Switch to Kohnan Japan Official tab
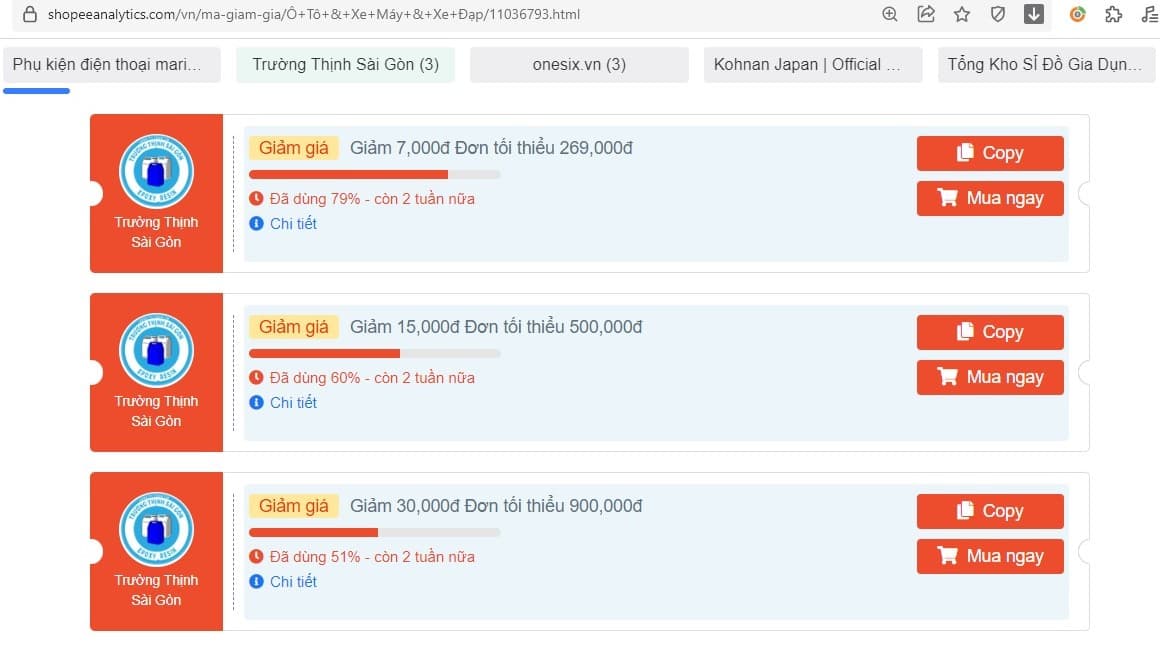1160x646 pixels. tap(812, 65)
